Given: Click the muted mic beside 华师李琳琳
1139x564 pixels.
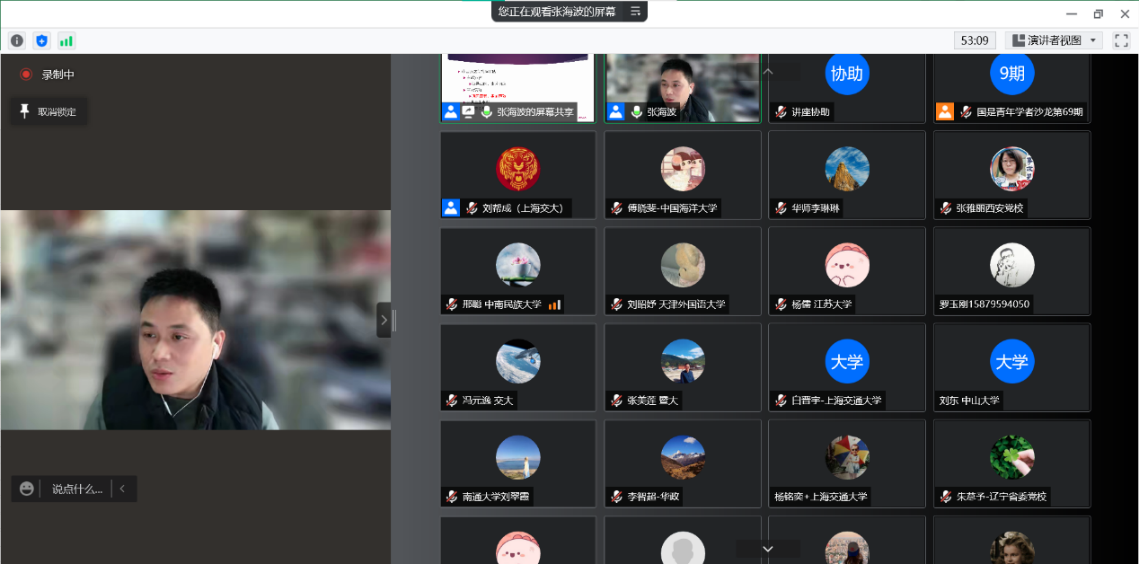Looking at the screenshot, I should tap(781, 208).
